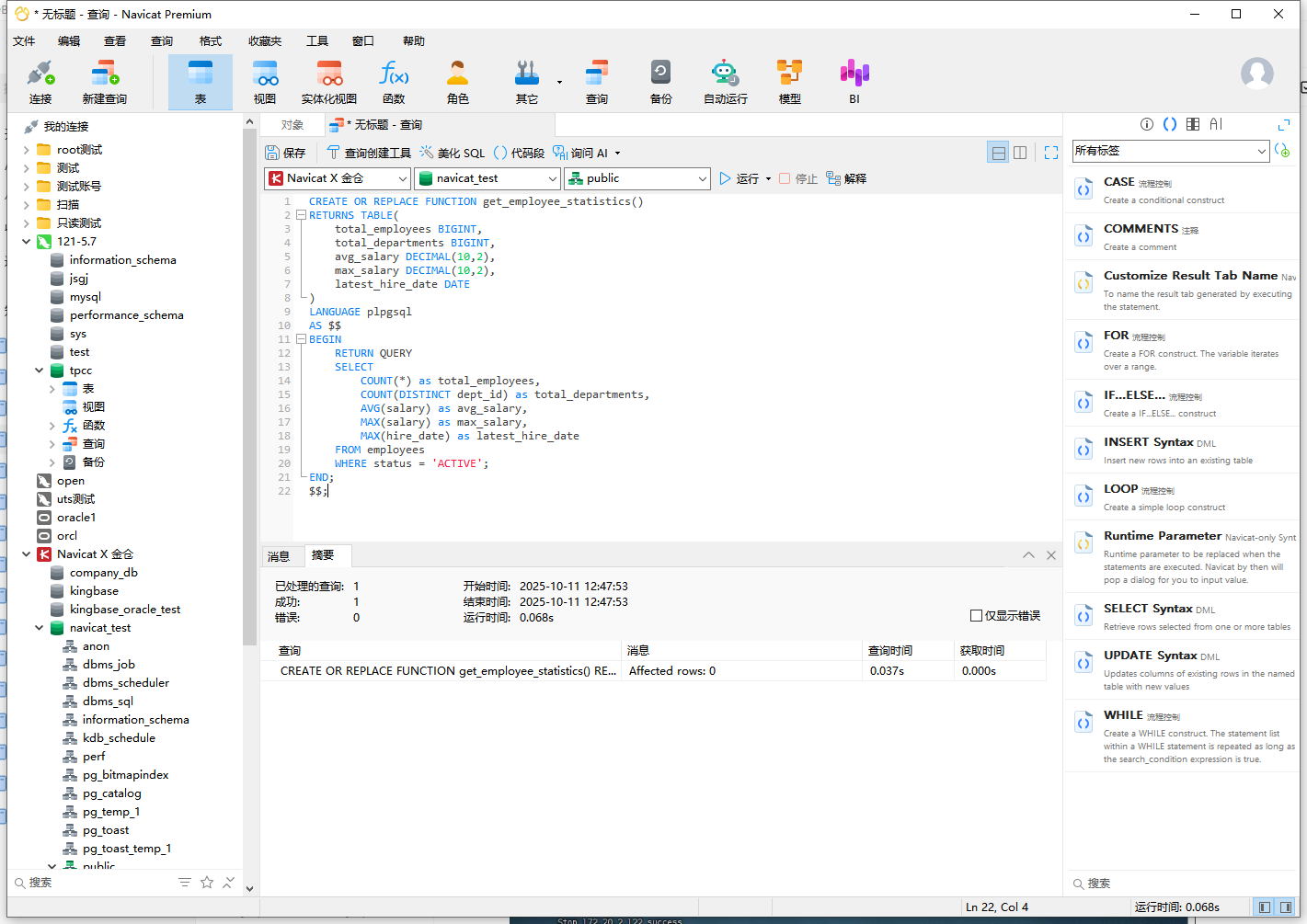Open the BI tool in toolbar

pos(854,81)
